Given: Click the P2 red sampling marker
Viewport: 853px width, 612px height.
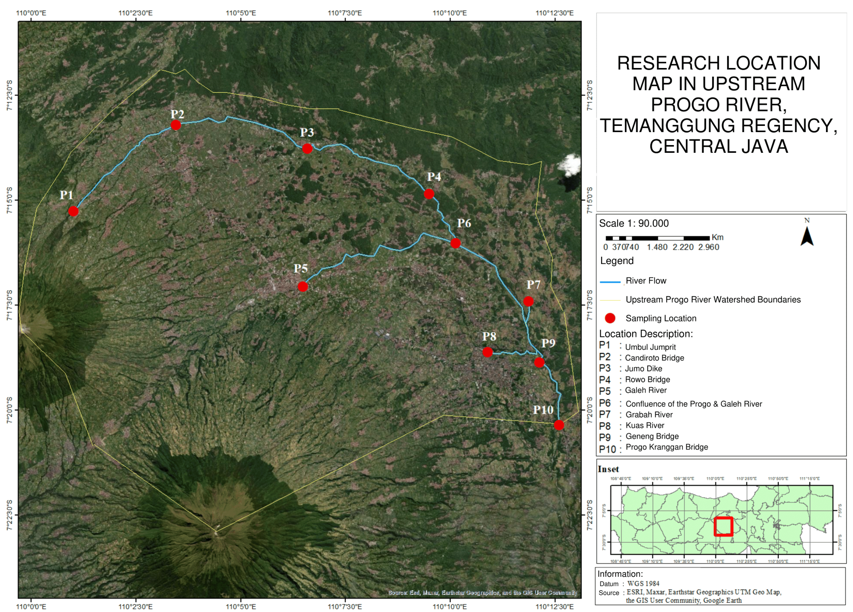Looking at the screenshot, I should (x=176, y=125).
